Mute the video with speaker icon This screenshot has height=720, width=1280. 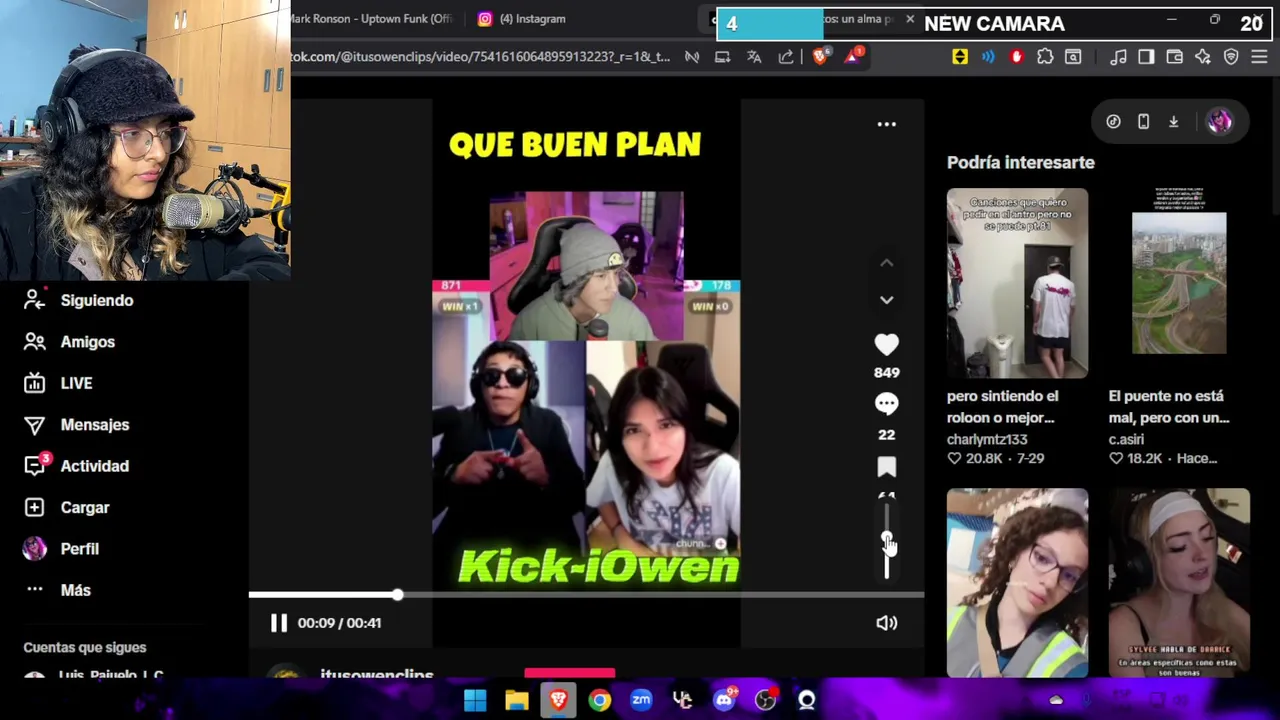pyautogui.click(x=886, y=623)
